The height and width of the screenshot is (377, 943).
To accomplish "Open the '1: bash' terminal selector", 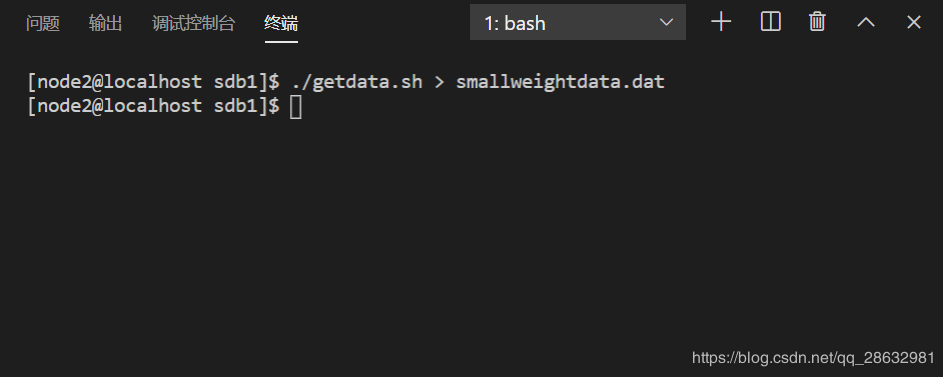I will point(577,23).
